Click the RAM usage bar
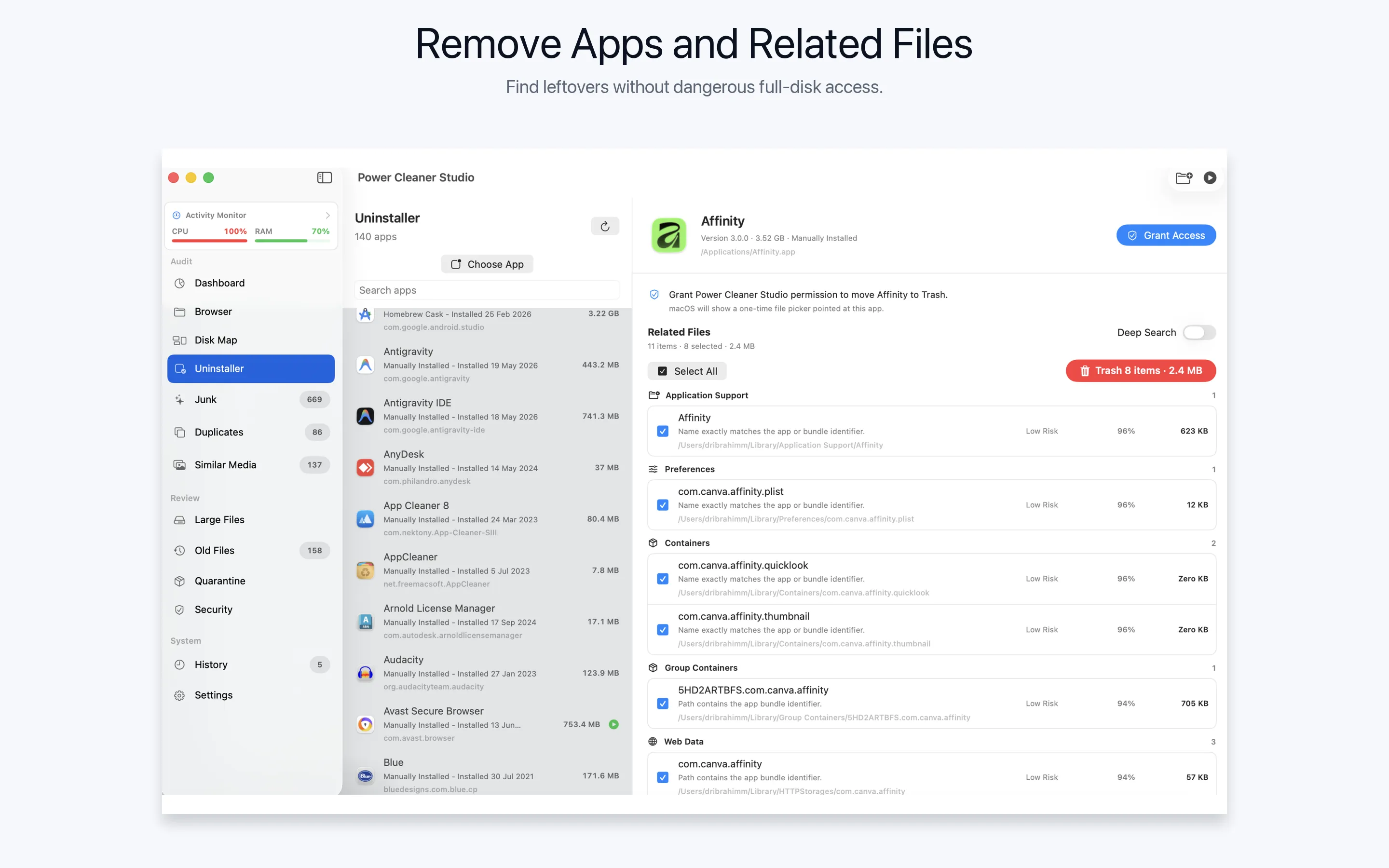This screenshot has height=868, width=1389. (292, 241)
